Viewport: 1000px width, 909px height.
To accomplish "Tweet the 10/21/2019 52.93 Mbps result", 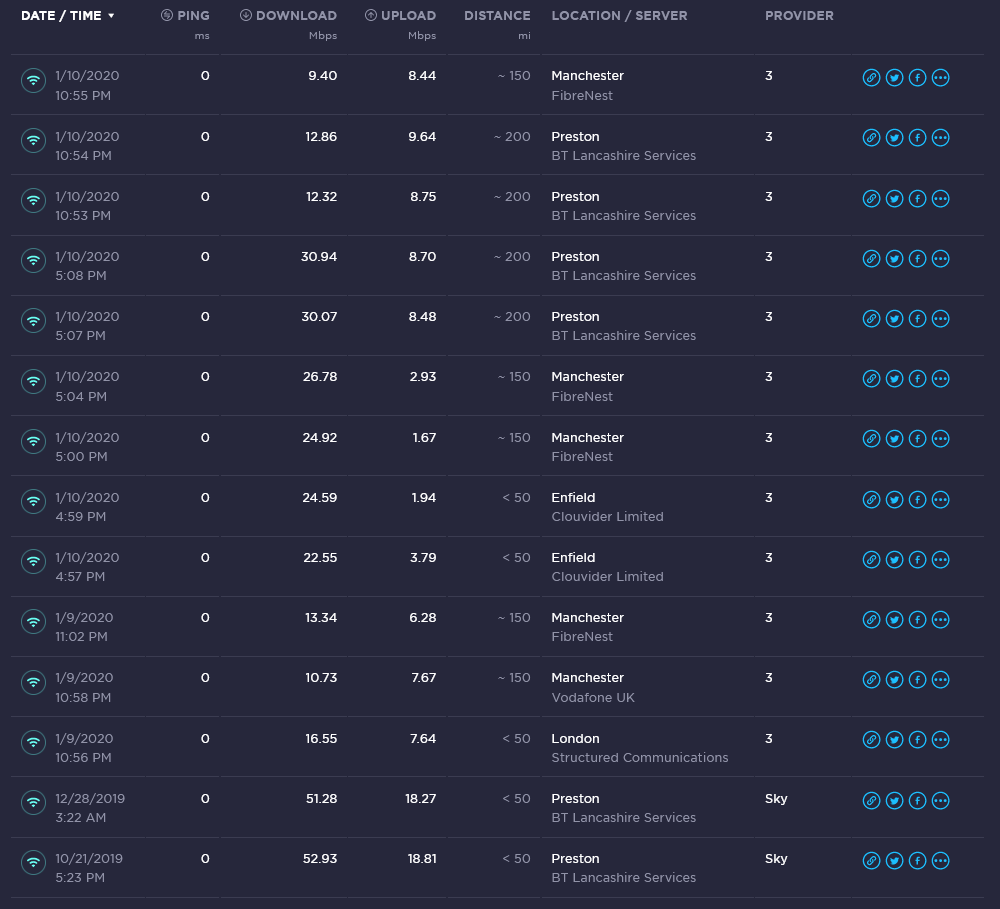I will pyautogui.click(x=895, y=861).
